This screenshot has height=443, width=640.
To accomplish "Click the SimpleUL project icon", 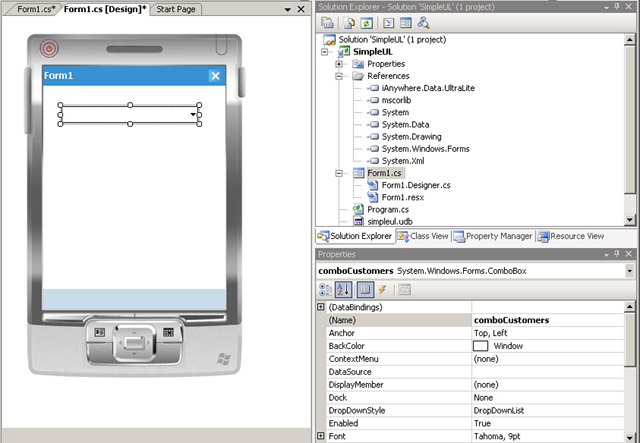I will [x=344, y=51].
